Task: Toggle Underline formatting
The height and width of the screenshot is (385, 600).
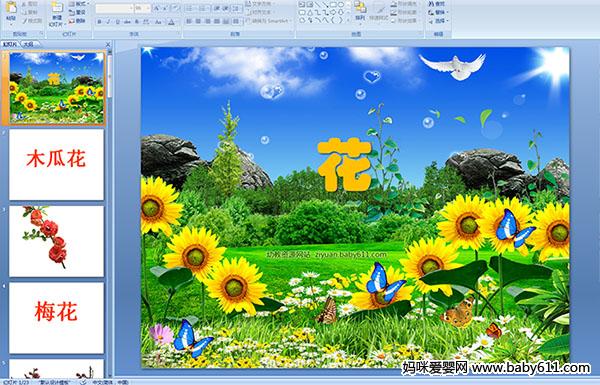Action: [117, 22]
